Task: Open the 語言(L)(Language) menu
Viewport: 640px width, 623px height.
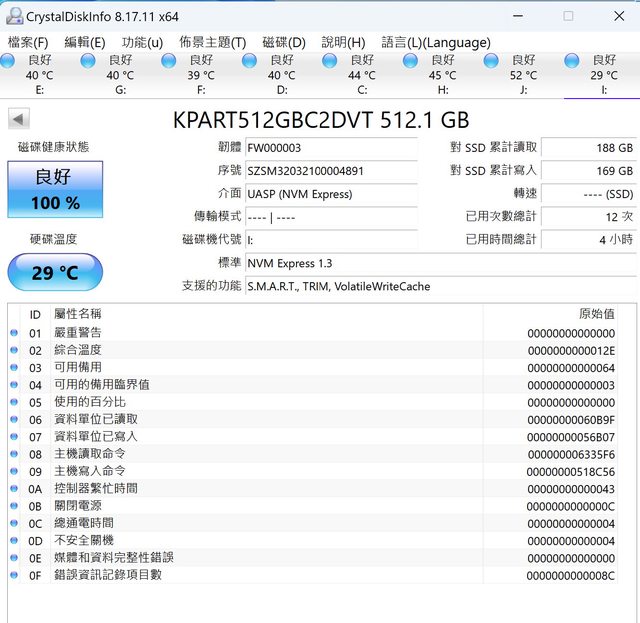Action: (x=436, y=42)
